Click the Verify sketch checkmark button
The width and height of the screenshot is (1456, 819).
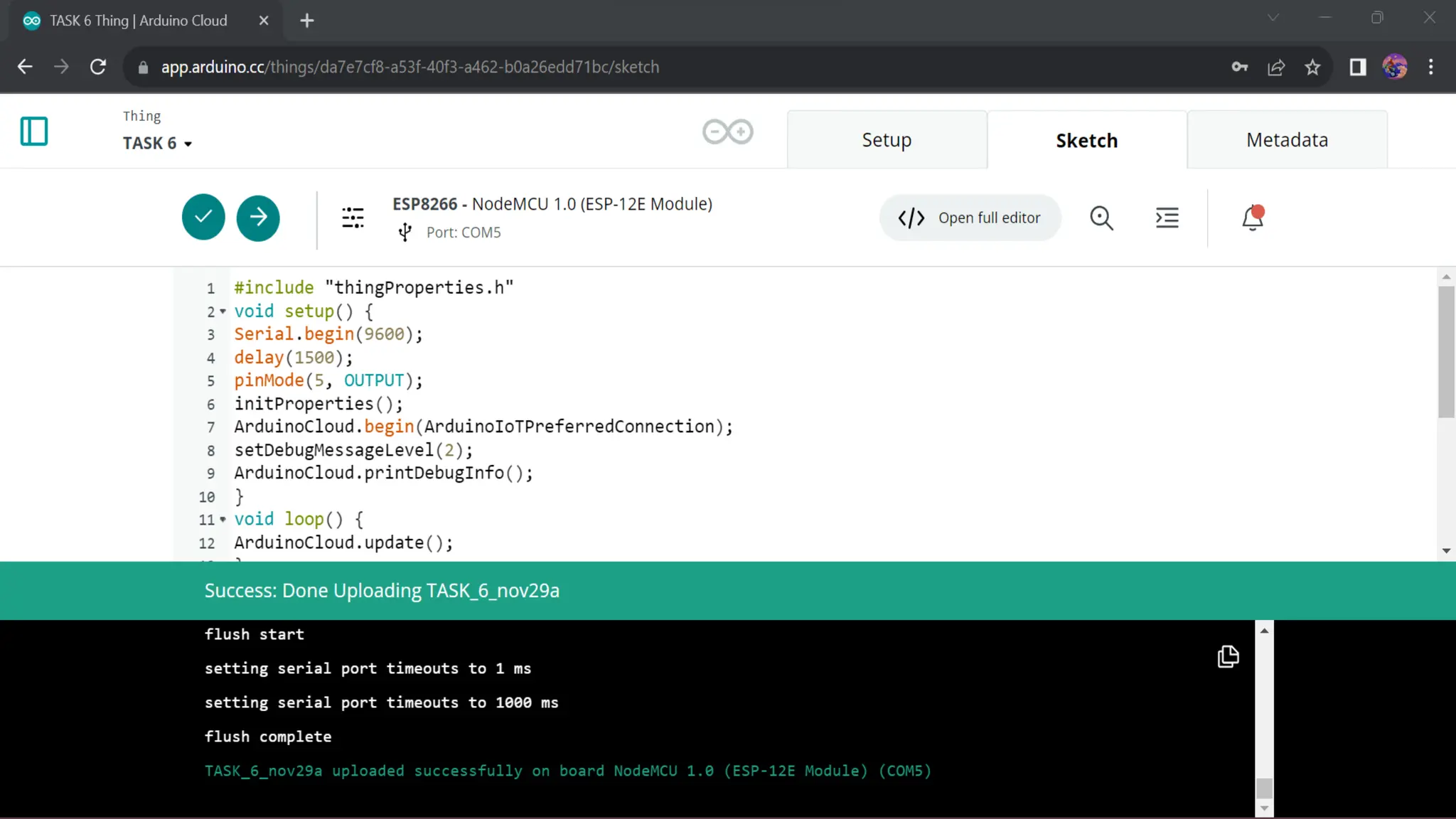coord(203,217)
